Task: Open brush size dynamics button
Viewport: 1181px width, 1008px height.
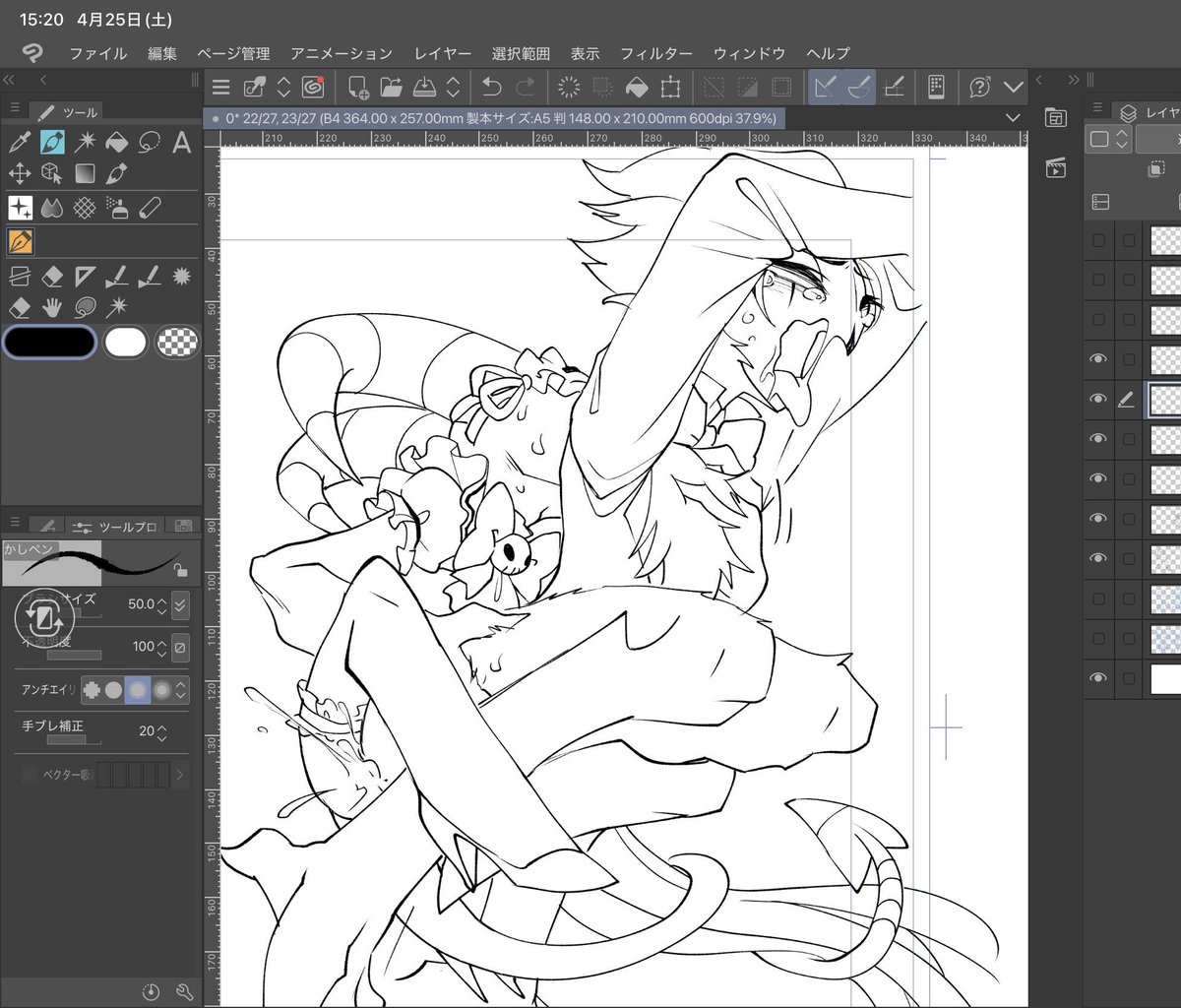Action: [x=180, y=604]
